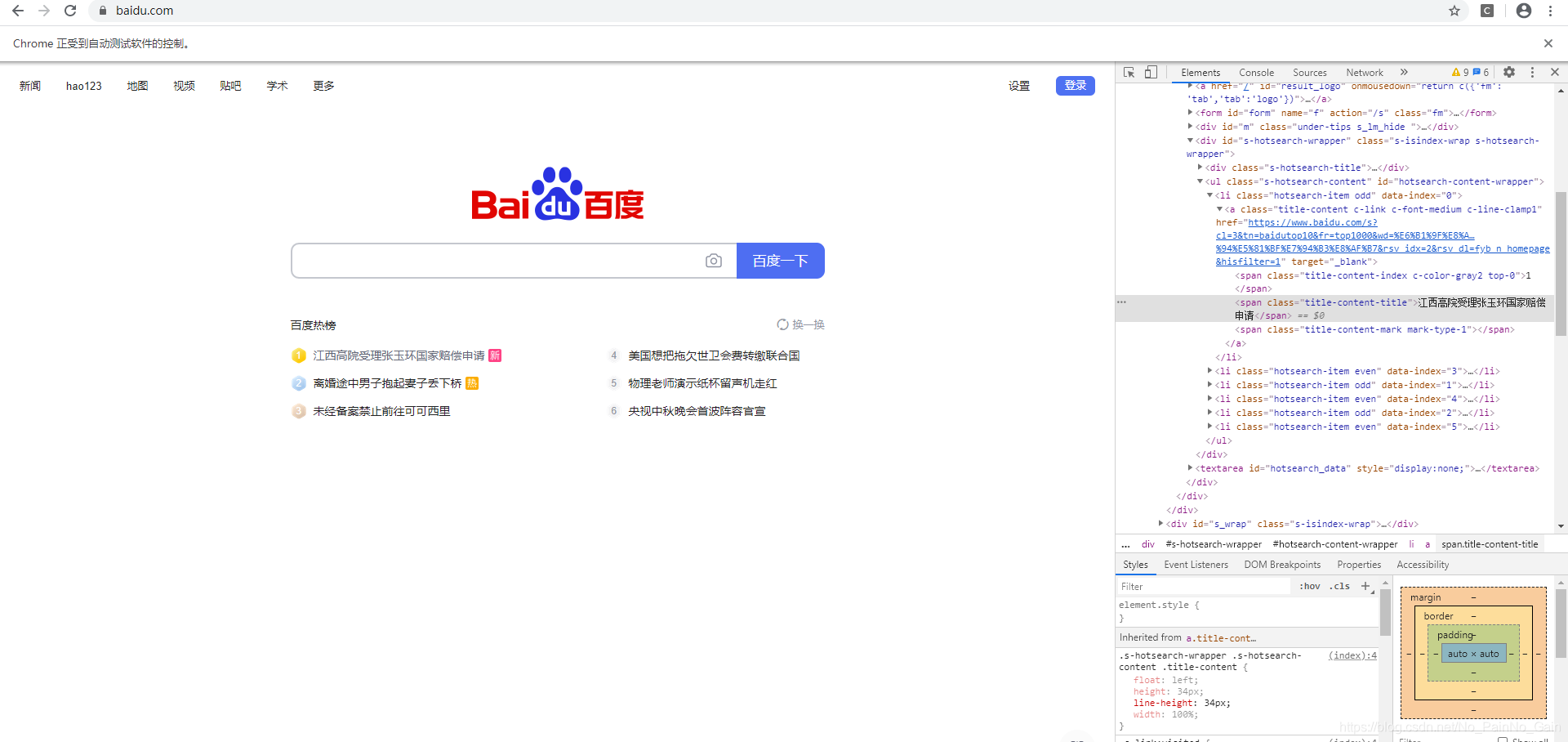1568x742 pixels.
Task: Open hot item 央视中秋晚会首波阵容官宣
Action: click(x=697, y=411)
